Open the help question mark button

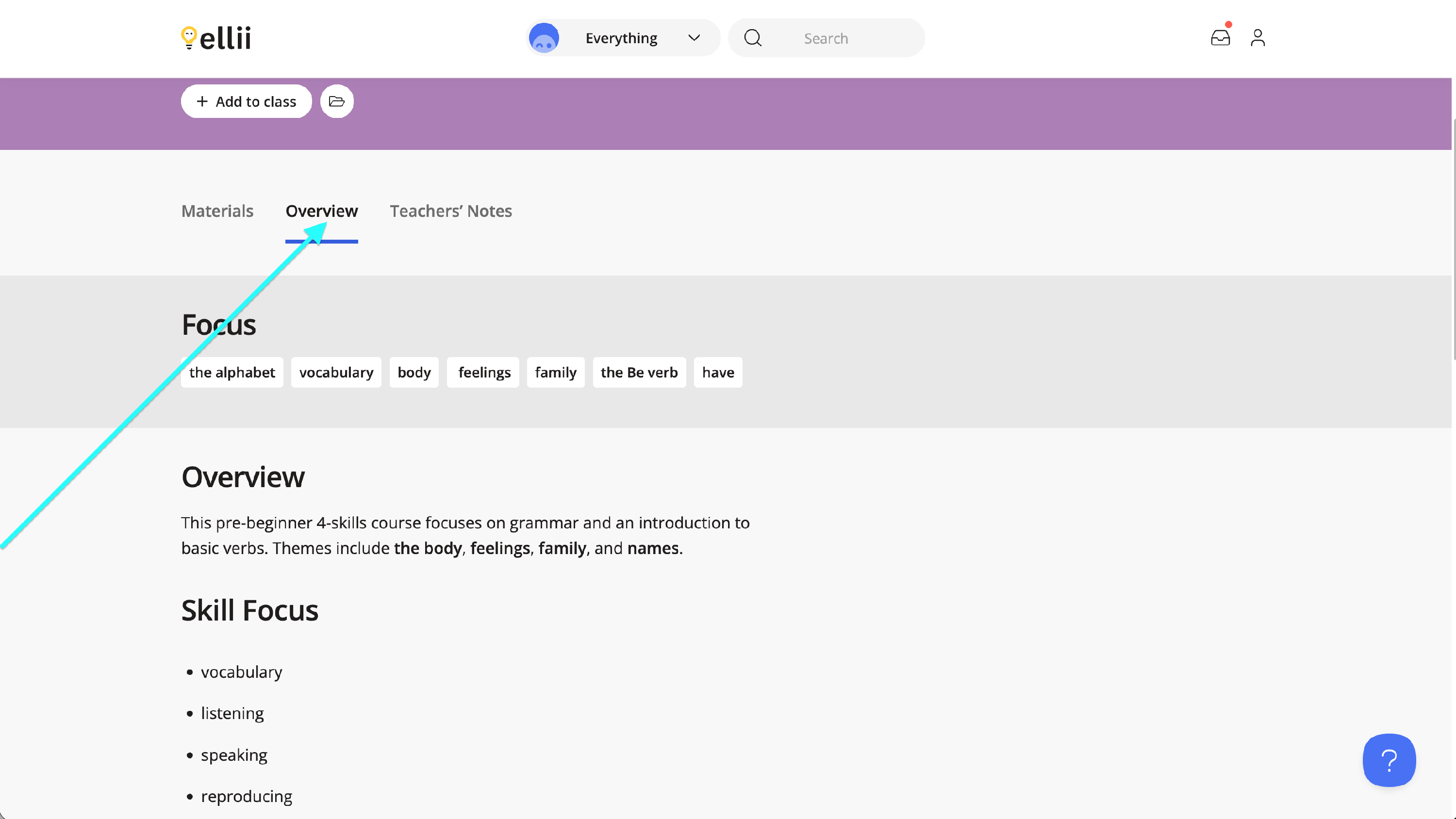pos(1389,760)
